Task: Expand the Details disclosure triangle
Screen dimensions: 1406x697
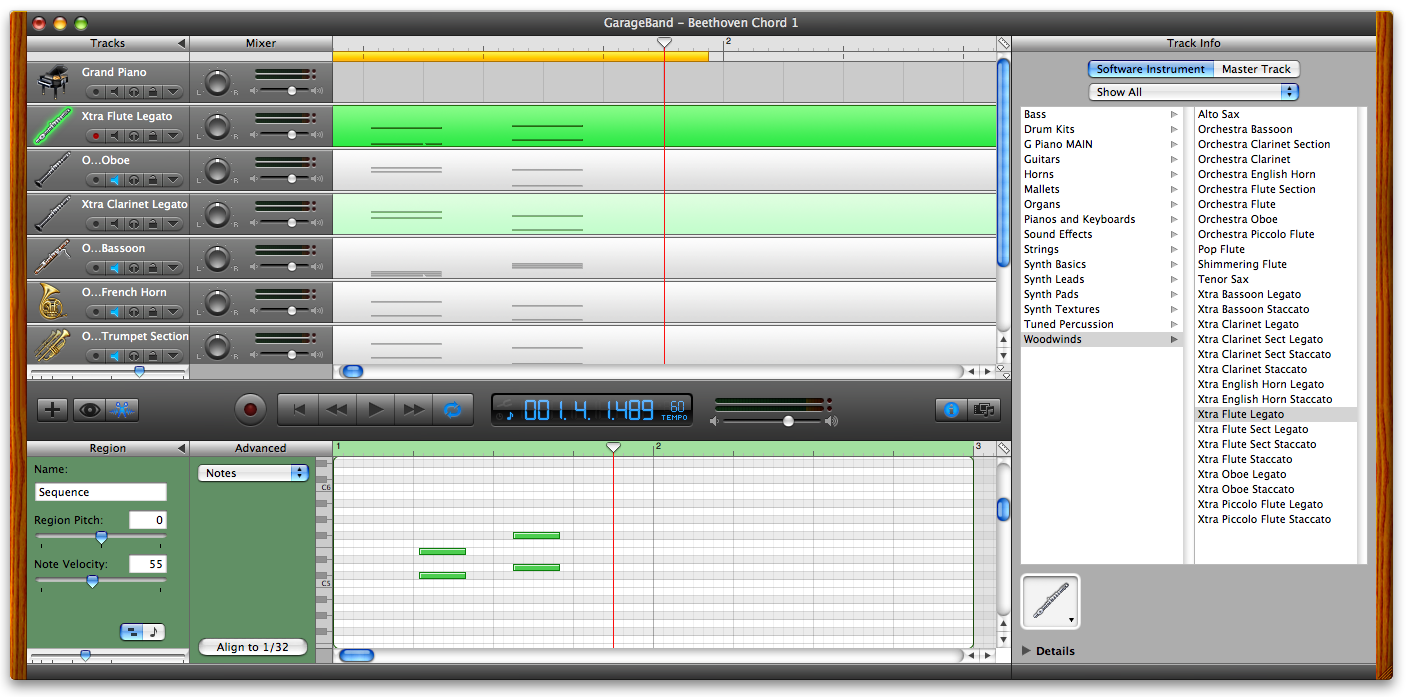Action: click(1026, 651)
